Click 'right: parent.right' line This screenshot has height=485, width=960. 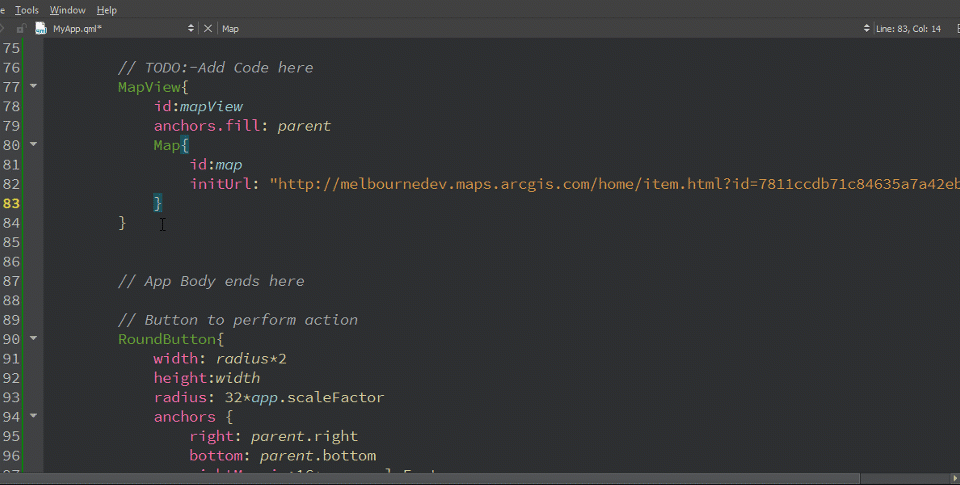[x=274, y=436]
